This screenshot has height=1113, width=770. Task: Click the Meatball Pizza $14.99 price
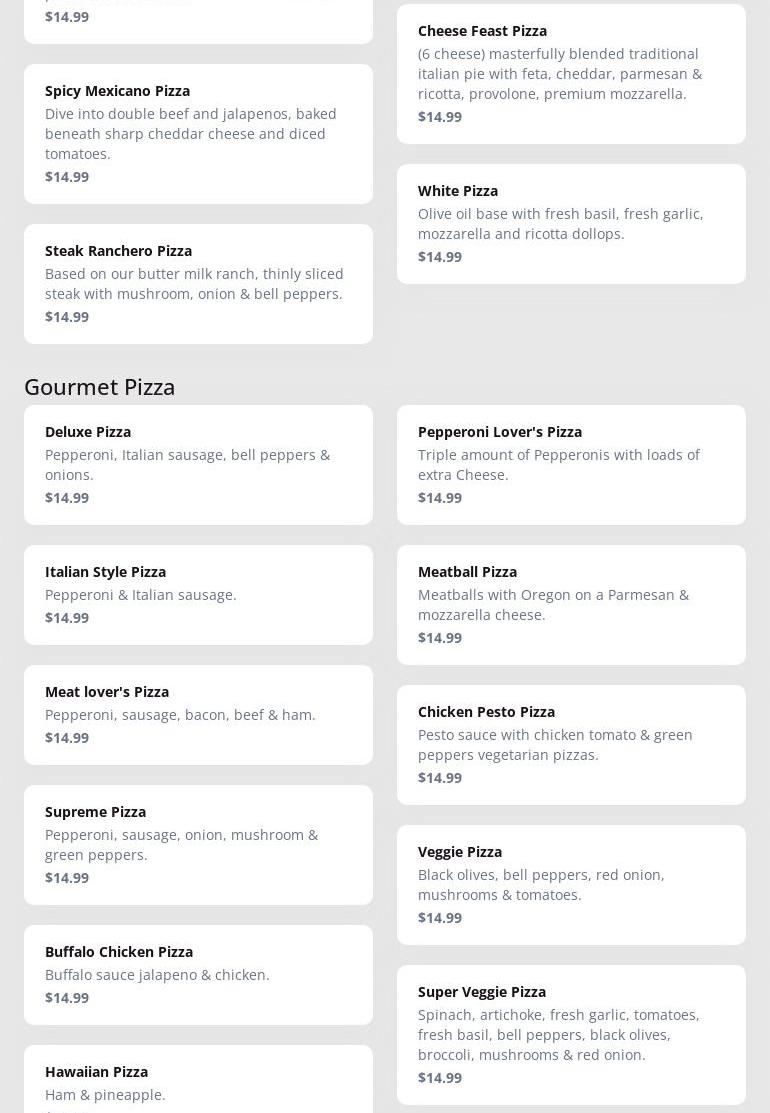[440, 638]
